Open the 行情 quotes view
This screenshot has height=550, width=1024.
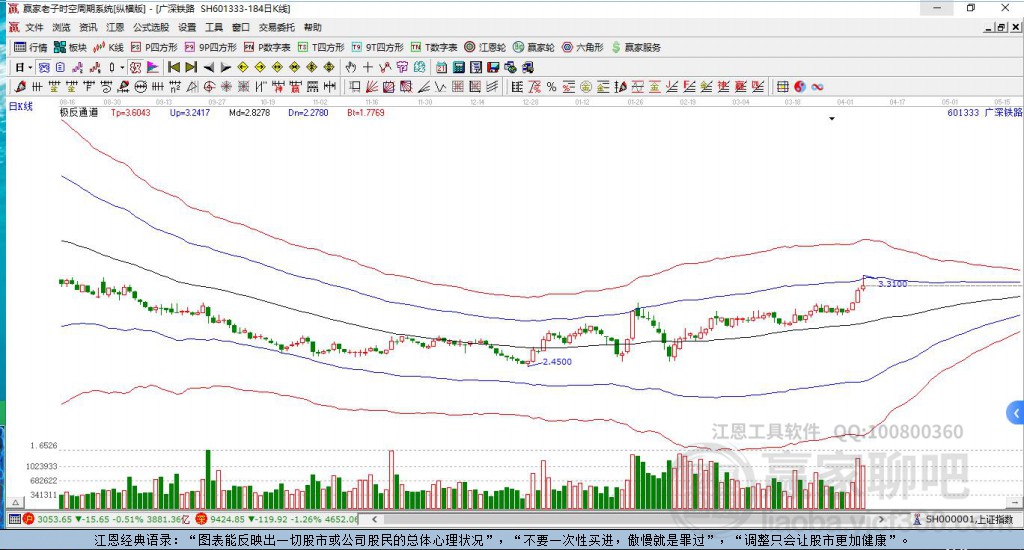click(31, 47)
